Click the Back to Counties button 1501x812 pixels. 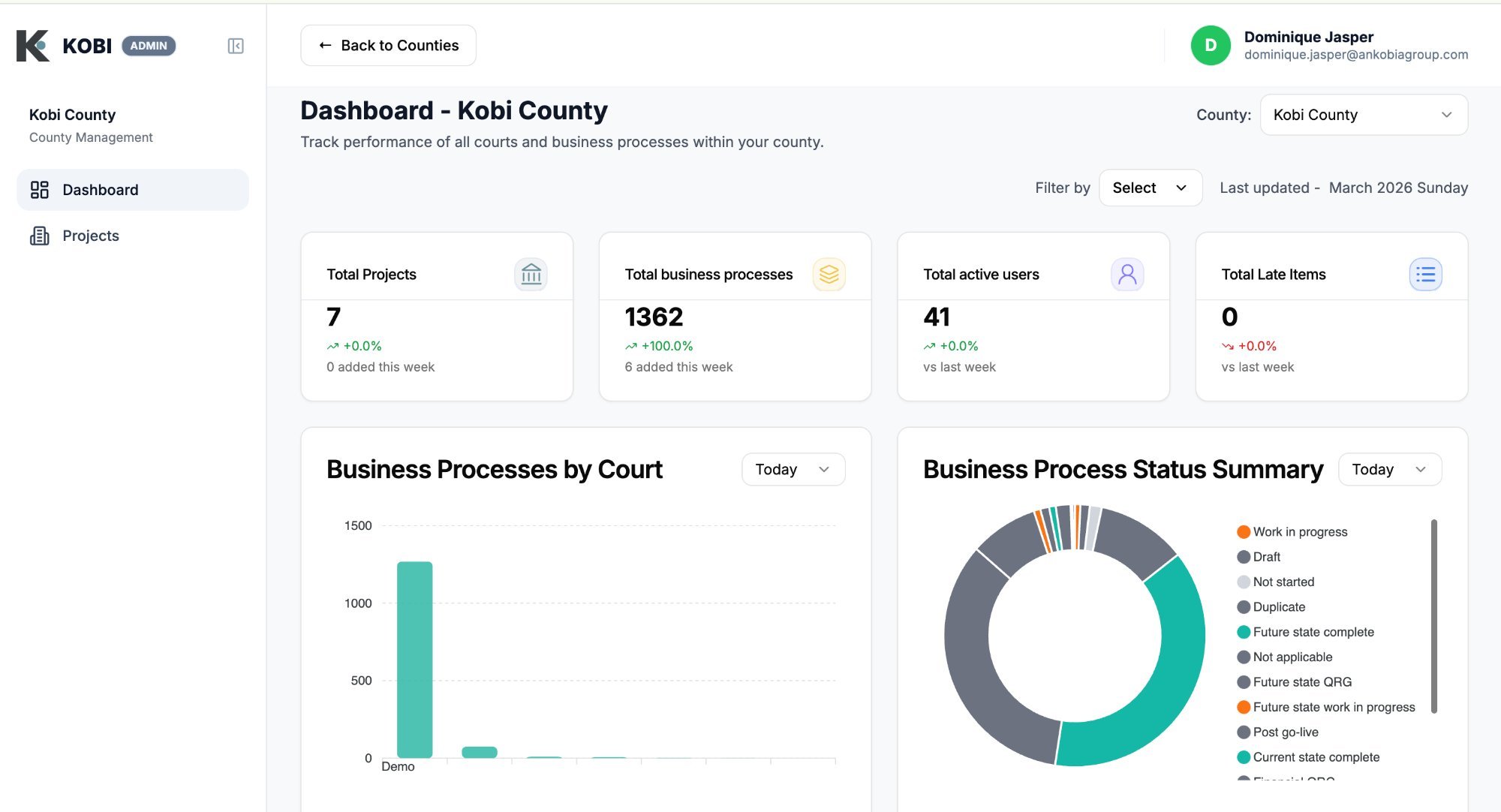coord(388,45)
